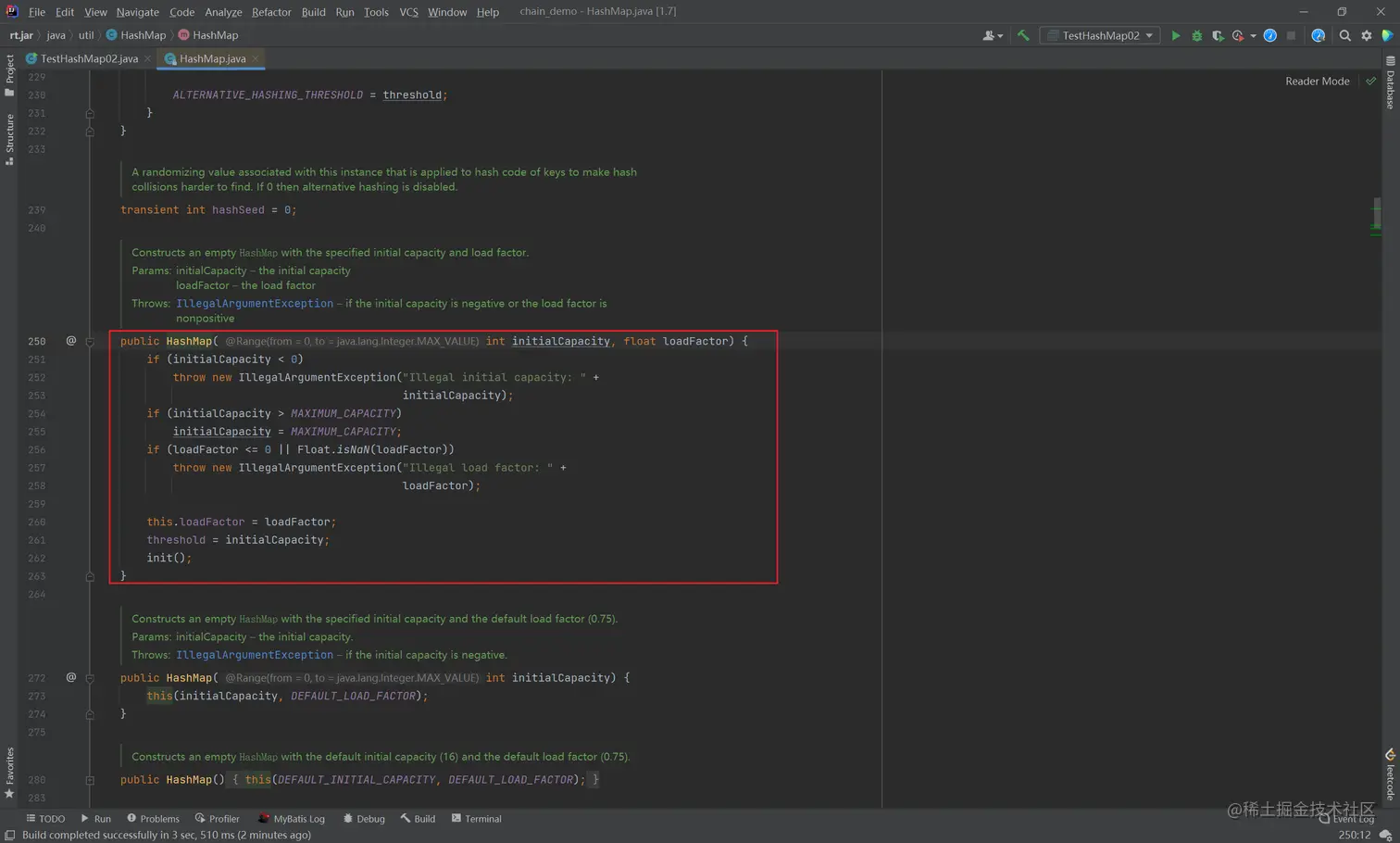Click DEFAULT_LOAD_FACTOR on line 273
The width and height of the screenshot is (1400, 843).
point(353,696)
